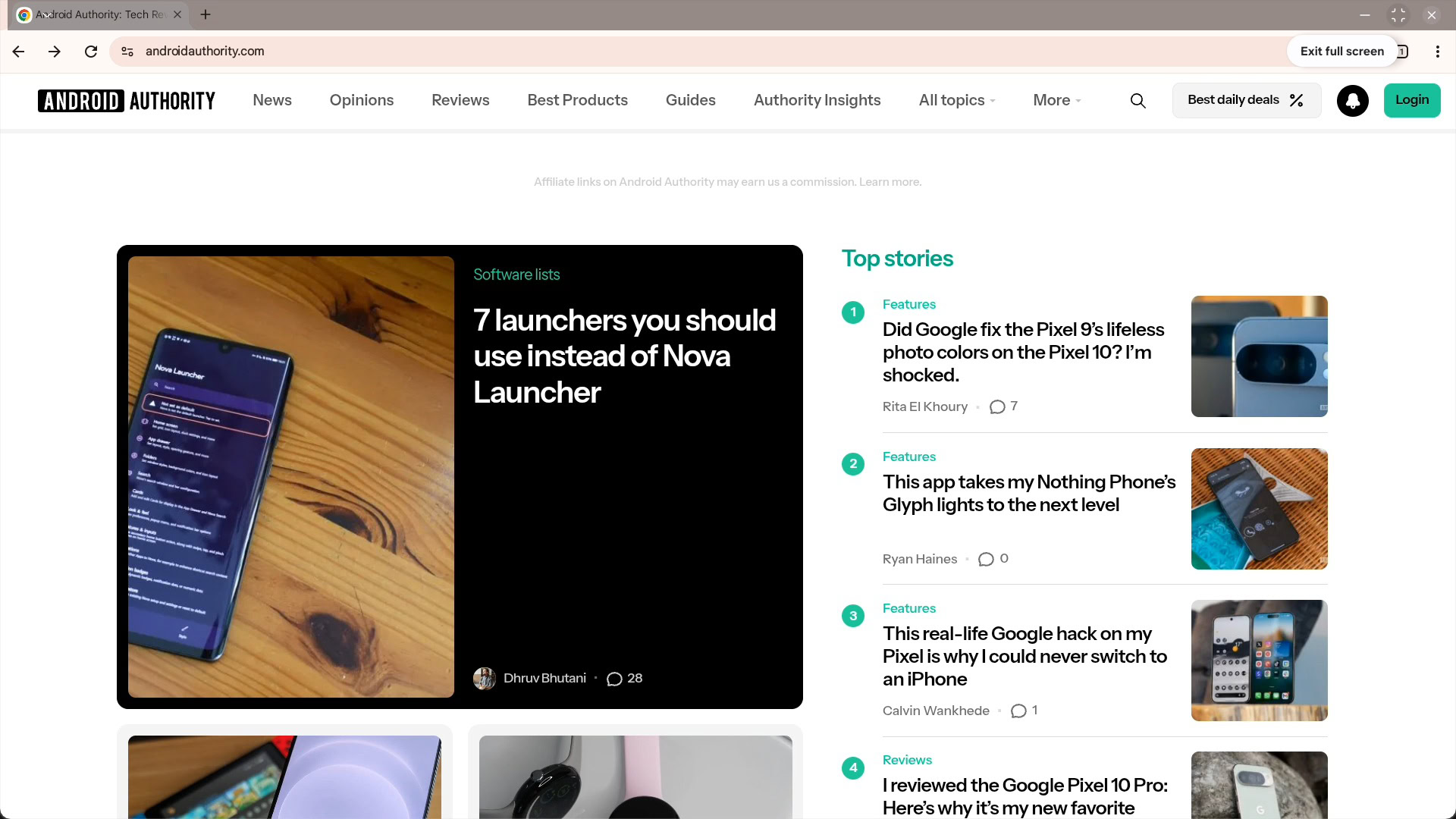This screenshot has width=1456, height=819.
Task: Click the green Login button
Action: click(x=1411, y=100)
